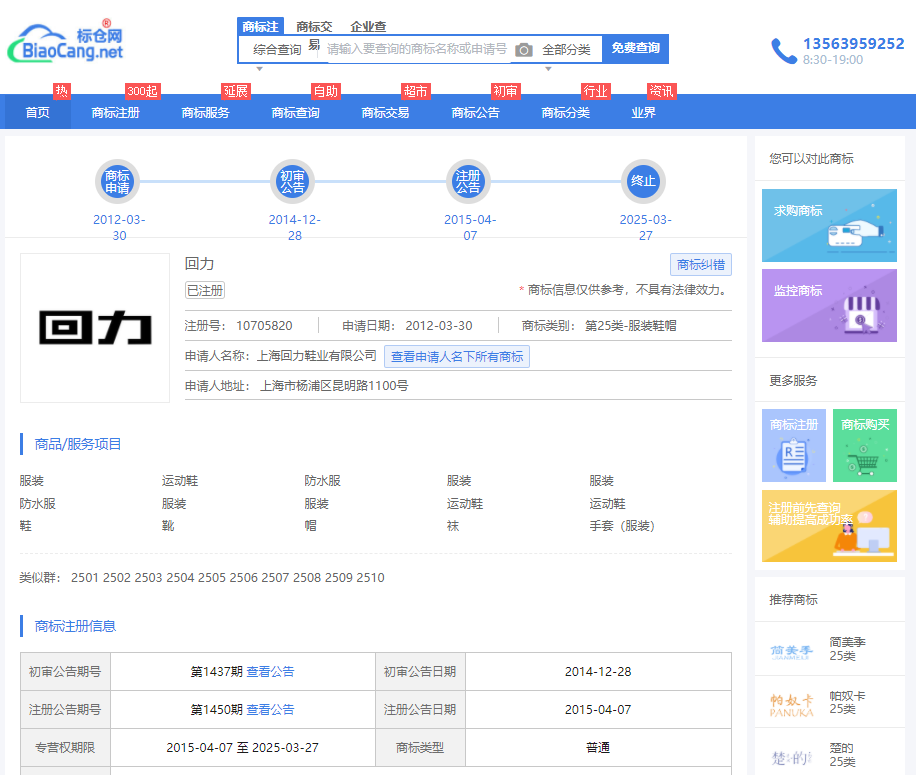Click the address 上海市杨浦区昆明路1100号
The image size is (916, 775).
pos(334,386)
